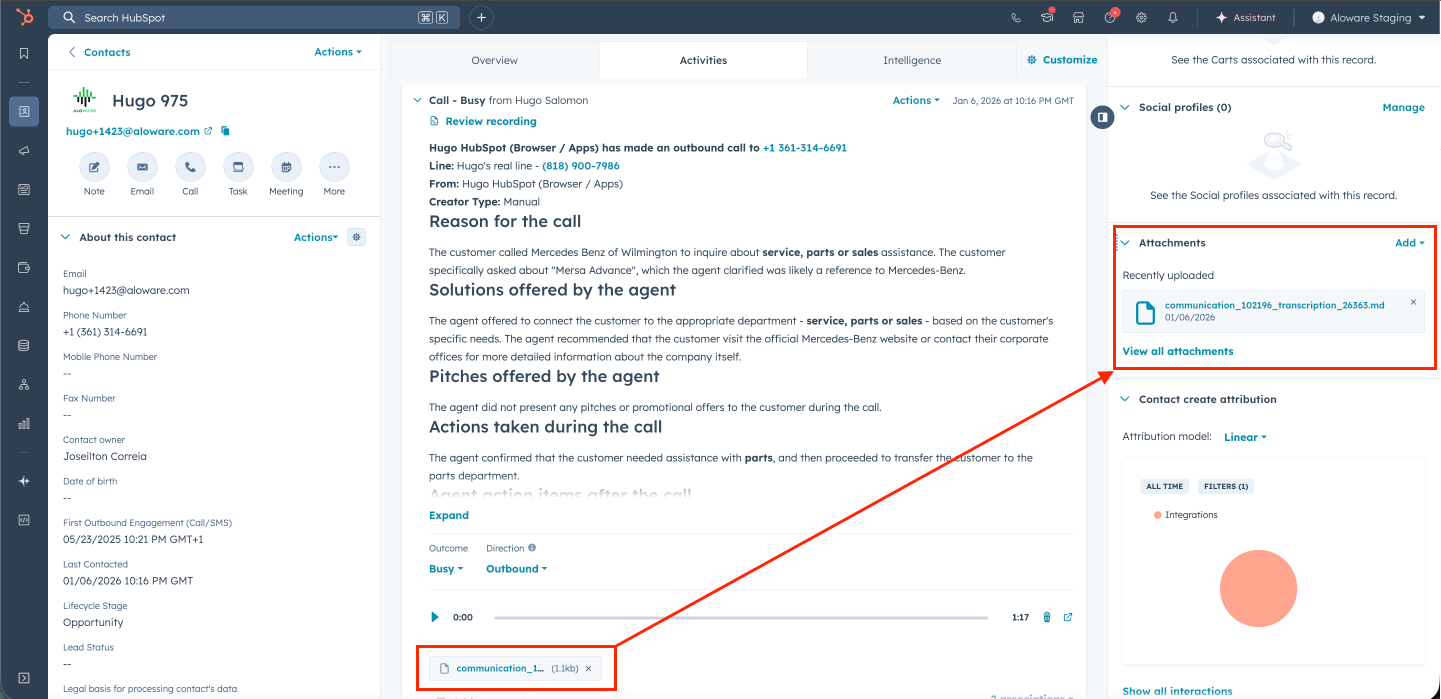Click the +1 361-314-6691 phone link

pyautogui.click(x=805, y=148)
